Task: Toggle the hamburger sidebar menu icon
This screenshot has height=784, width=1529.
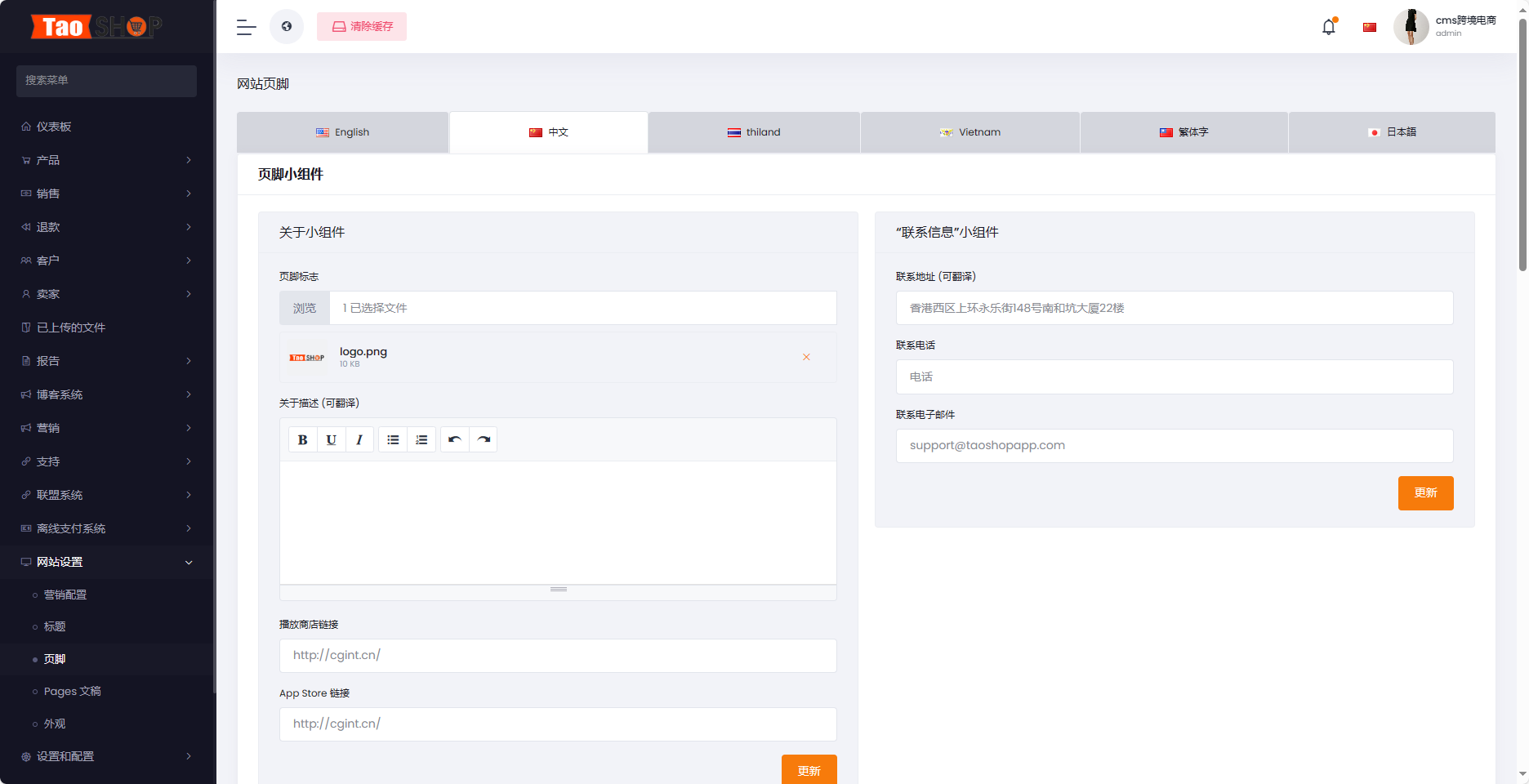Action: click(246, 27)
